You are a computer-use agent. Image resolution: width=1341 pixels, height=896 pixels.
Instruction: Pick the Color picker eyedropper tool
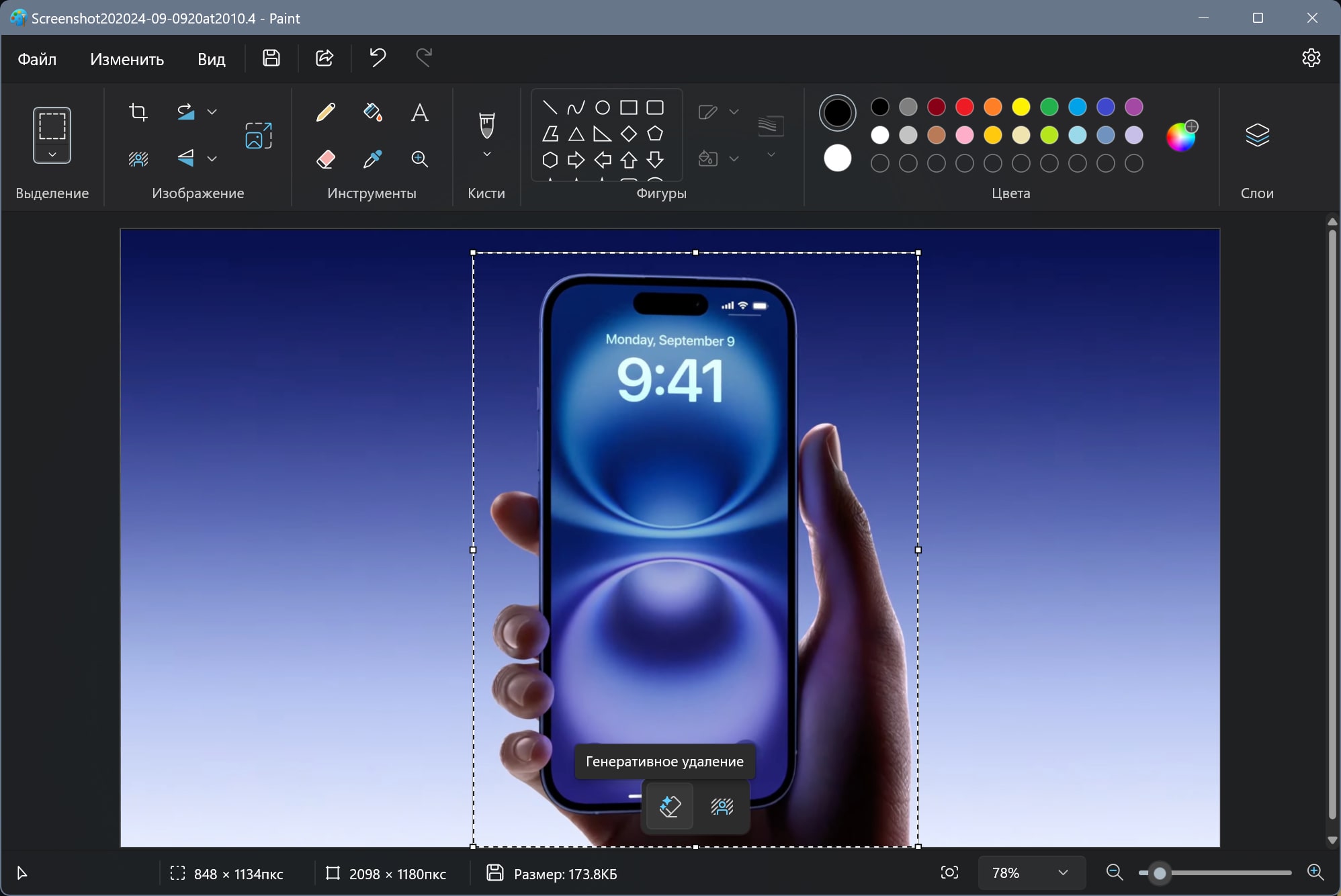coord(373,159)
